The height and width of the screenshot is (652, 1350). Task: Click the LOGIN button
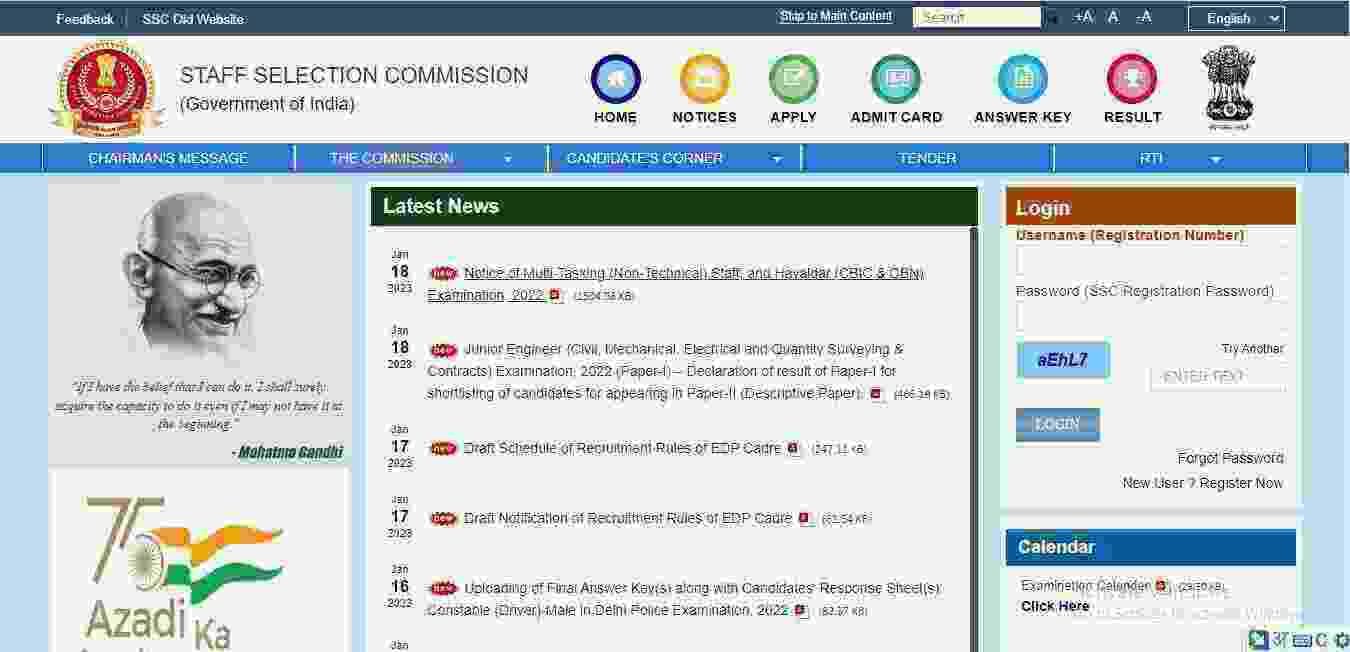click(1057, 424)
